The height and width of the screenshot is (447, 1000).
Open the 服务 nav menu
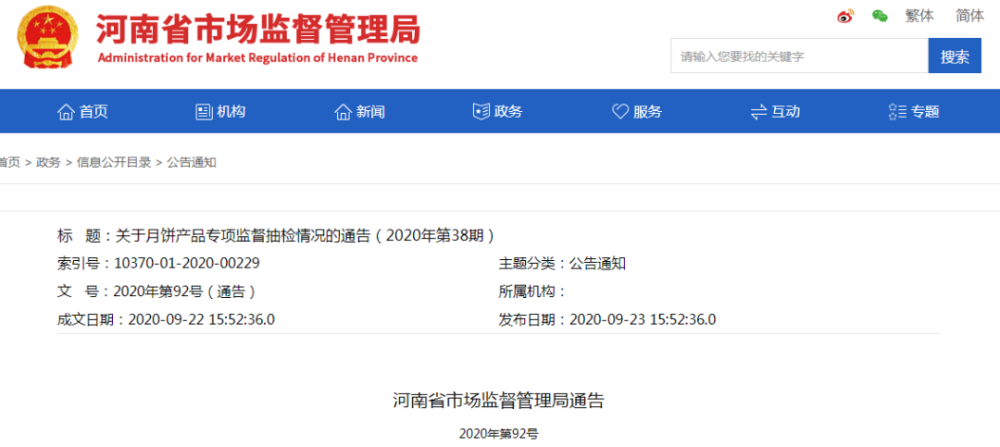647,112
